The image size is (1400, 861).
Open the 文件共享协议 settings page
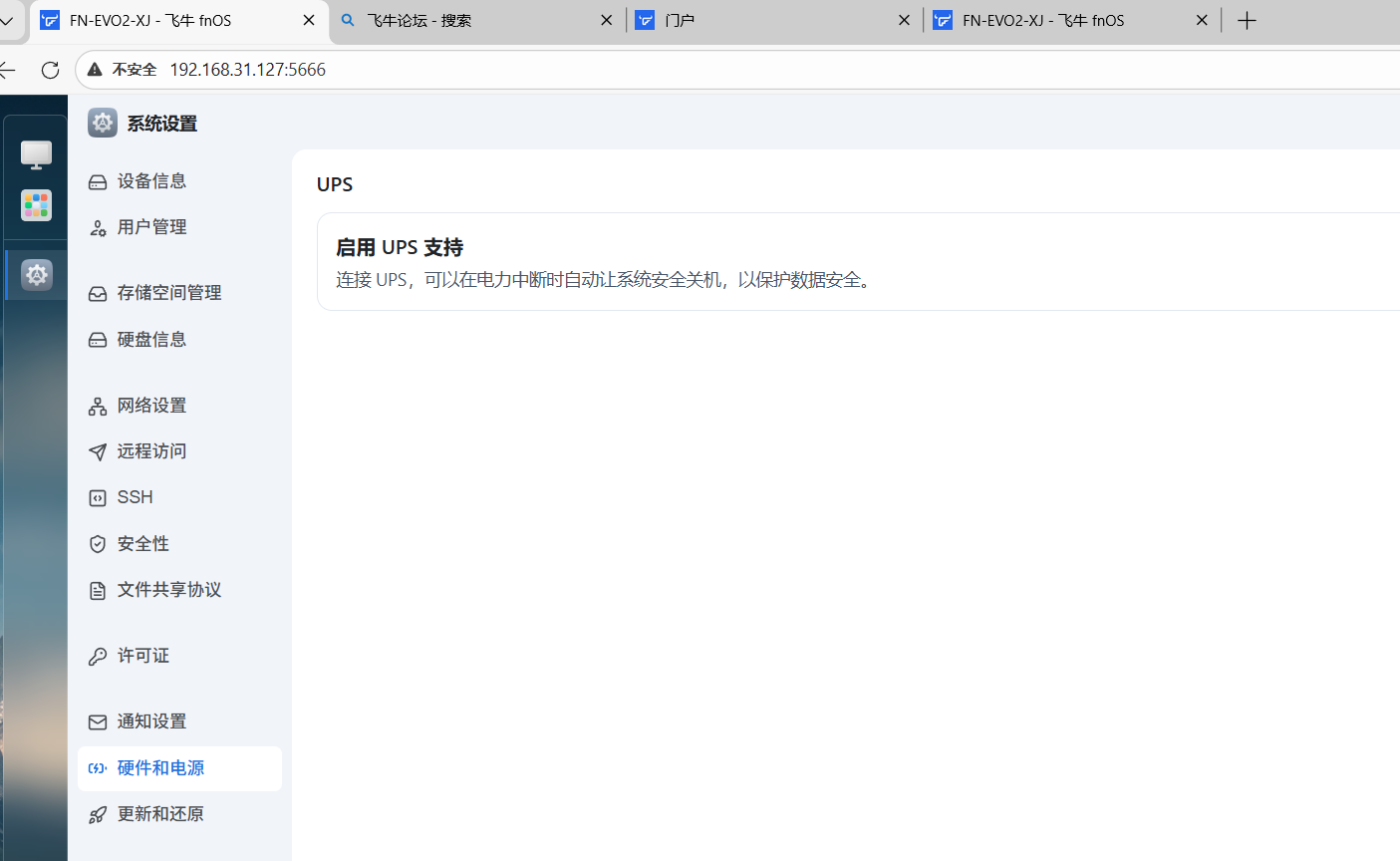click(167, 589)
